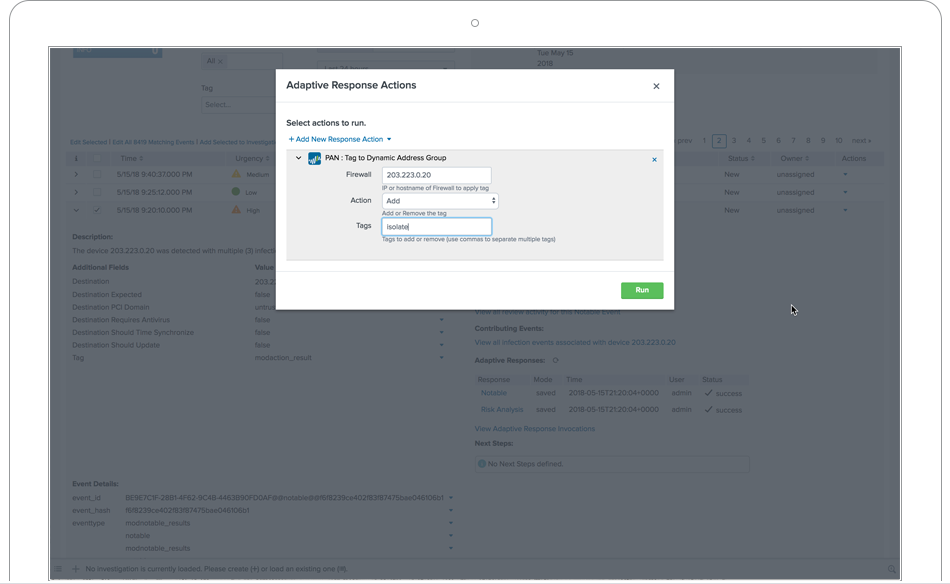Viewport: 950px width, 584px height.
Task: Click Edit All 8419 Matching Events
Action: (x=153, y=142)
